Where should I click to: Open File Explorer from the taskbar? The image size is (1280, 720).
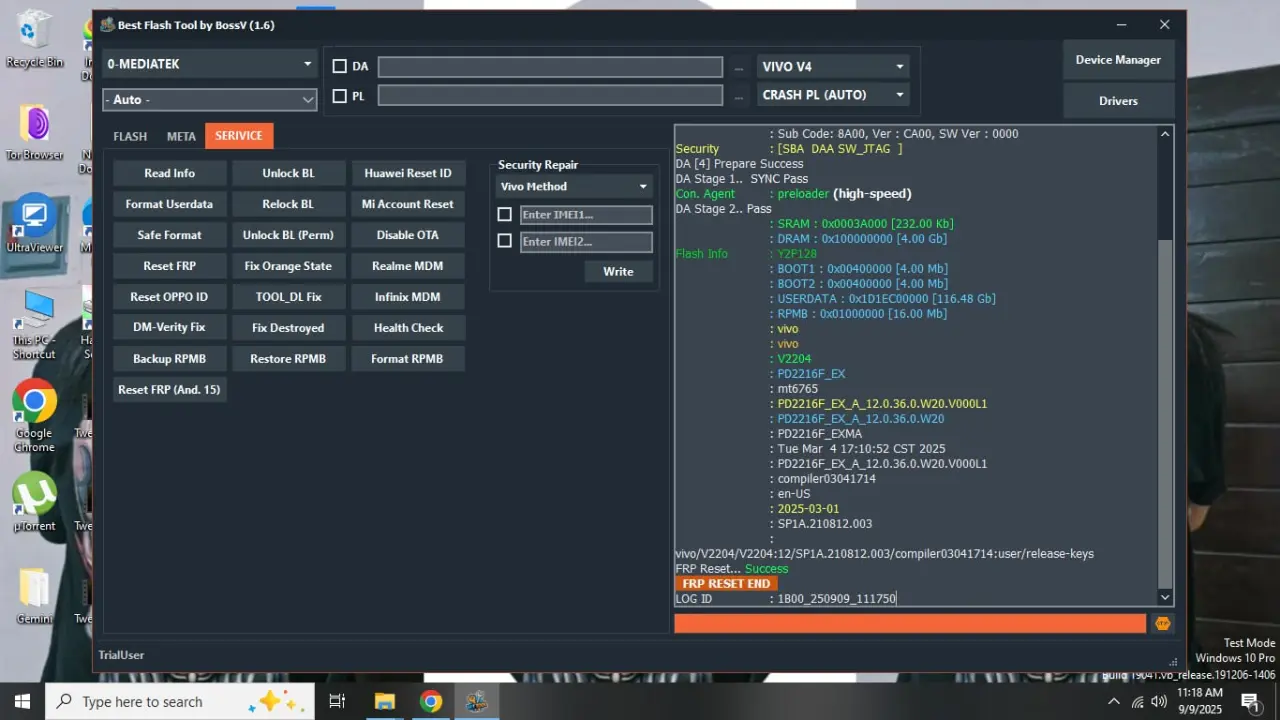(384, 701)
